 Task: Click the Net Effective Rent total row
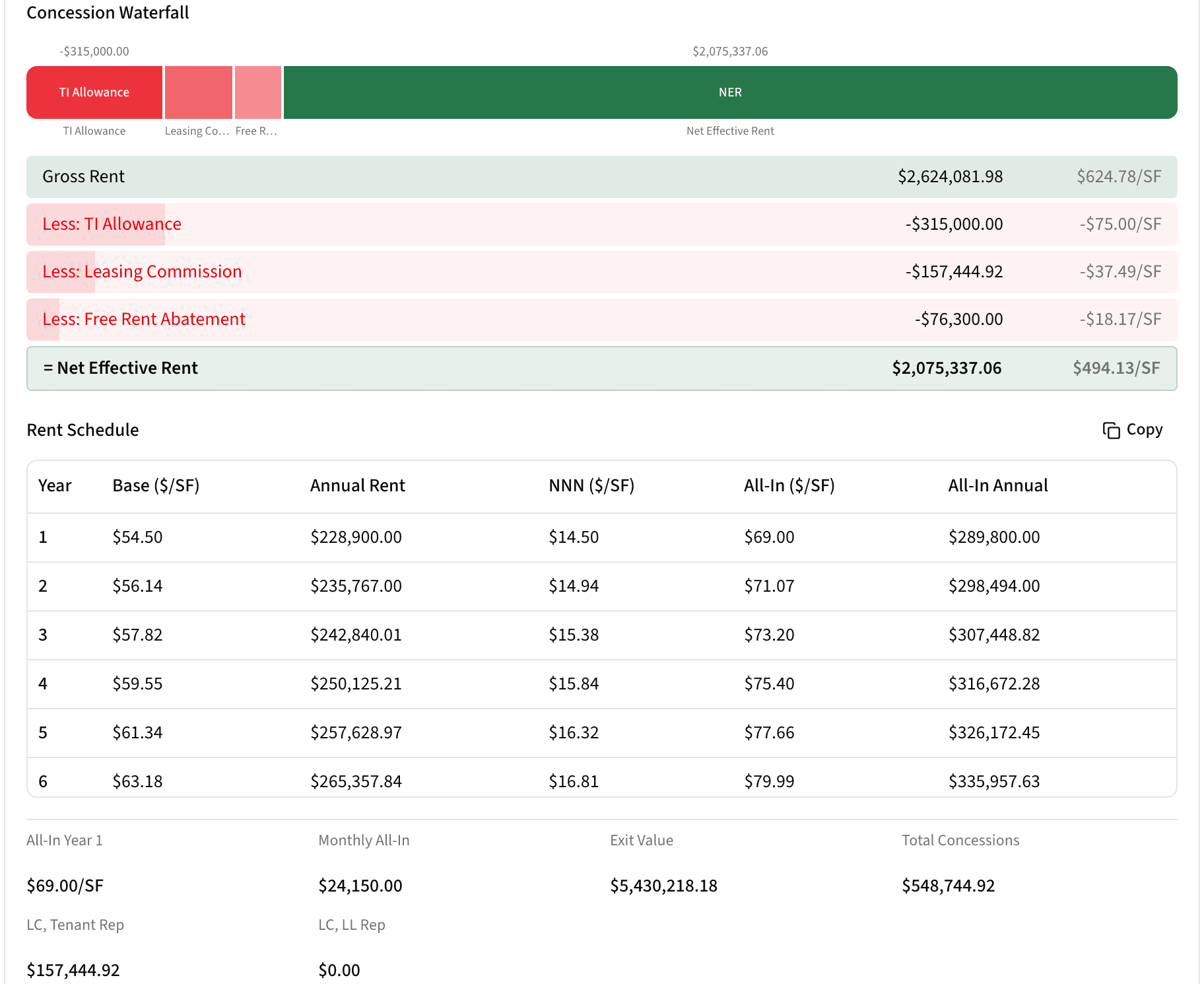(x=602, y=369)
